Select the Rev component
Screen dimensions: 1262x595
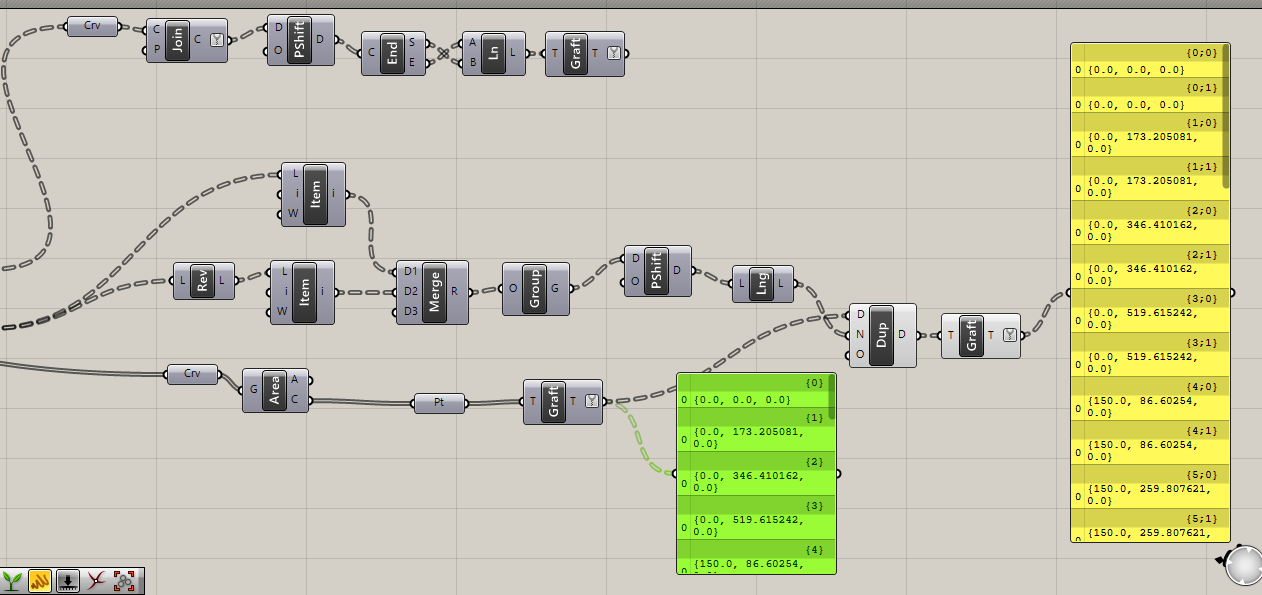tap(203, 283)
